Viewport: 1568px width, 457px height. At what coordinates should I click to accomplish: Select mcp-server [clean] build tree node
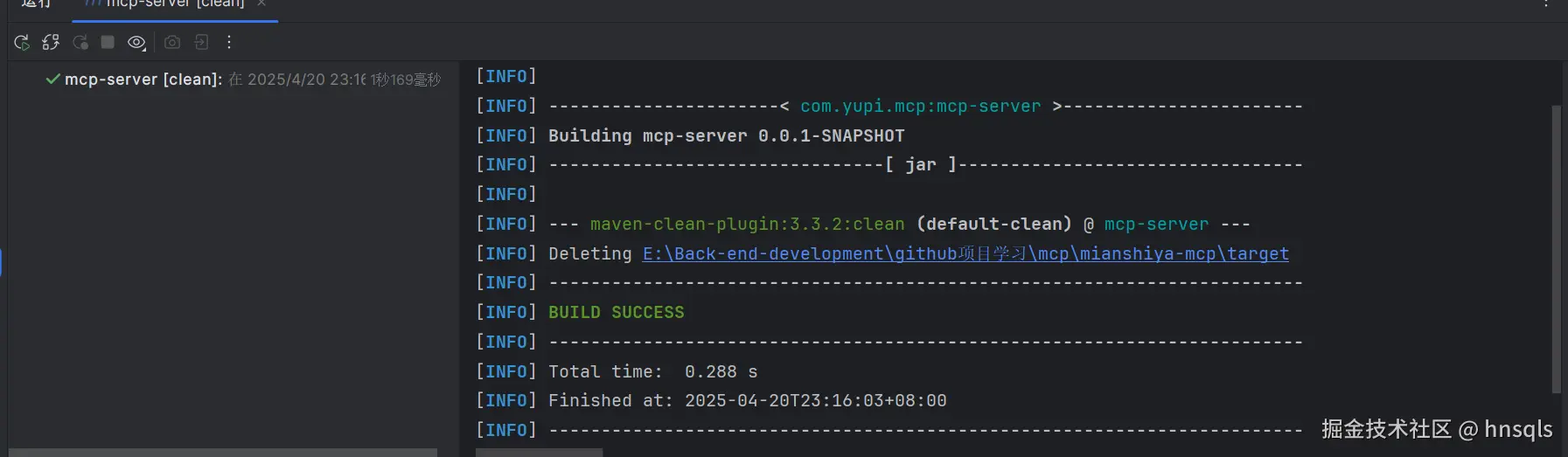point(143,80)
